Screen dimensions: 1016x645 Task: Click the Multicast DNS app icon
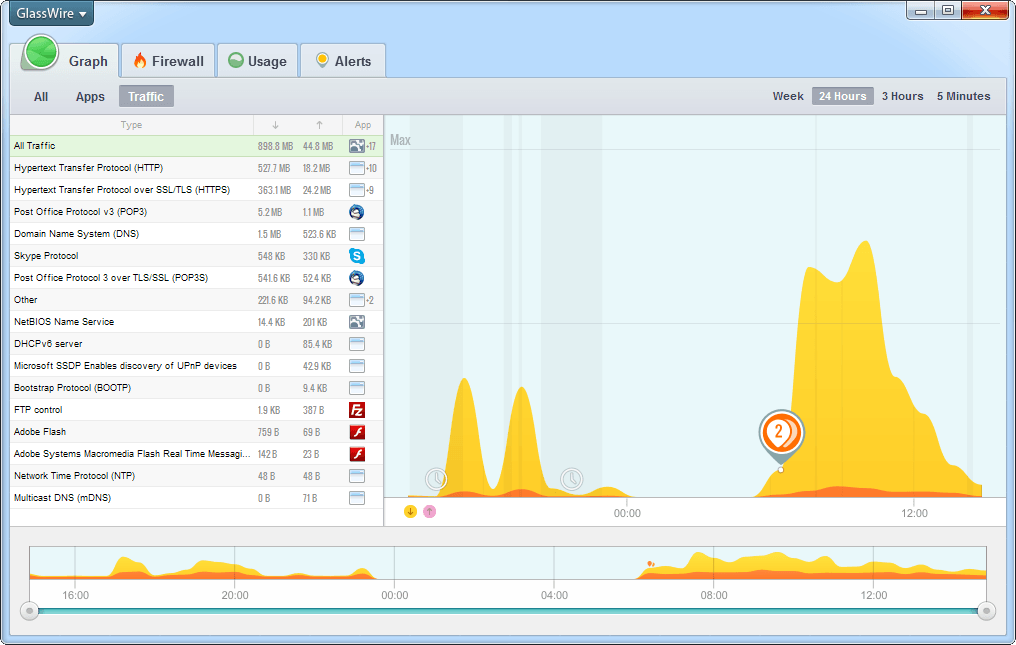click(356, 498)
